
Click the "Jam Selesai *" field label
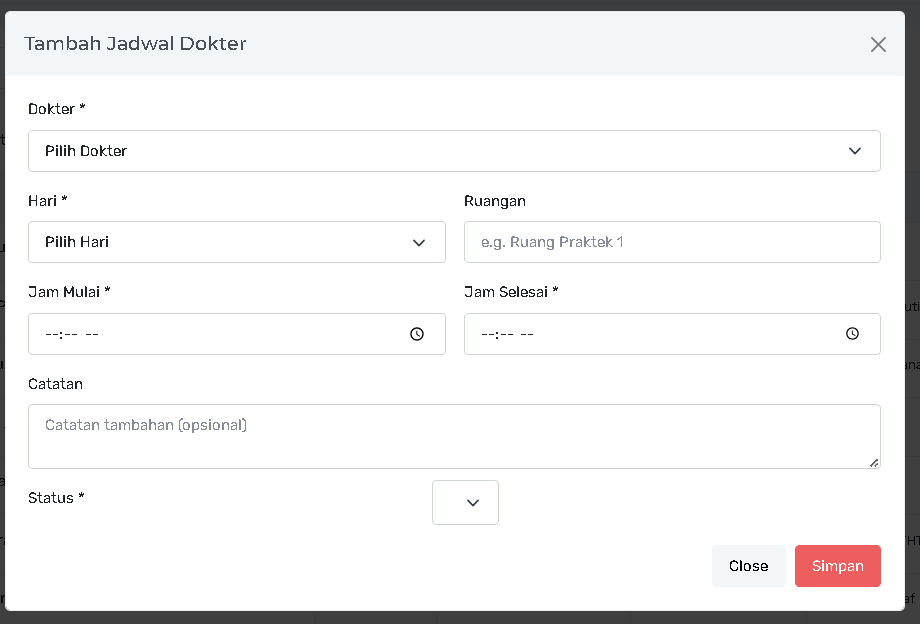tap(511, 292)
